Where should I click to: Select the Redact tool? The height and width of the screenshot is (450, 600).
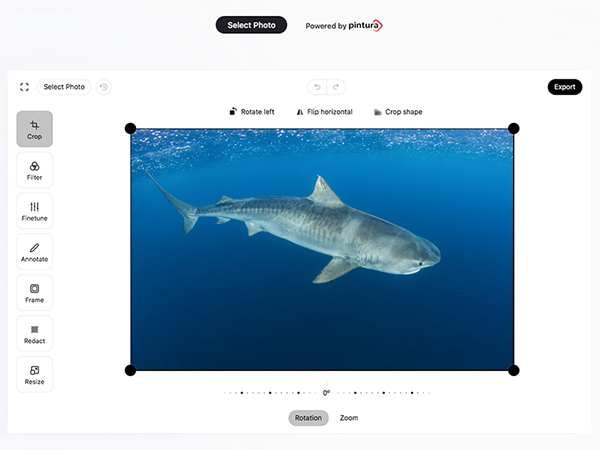(34, 334)
